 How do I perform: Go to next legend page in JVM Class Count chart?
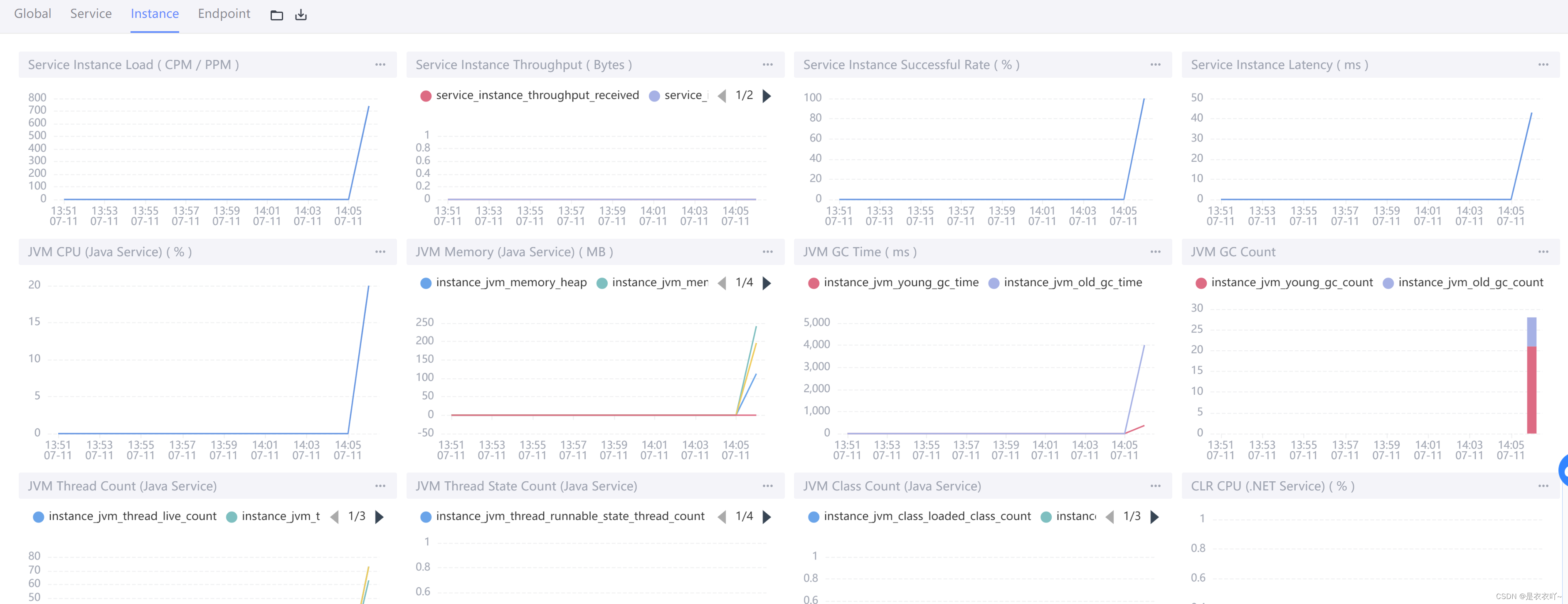tap(1155, 517)
